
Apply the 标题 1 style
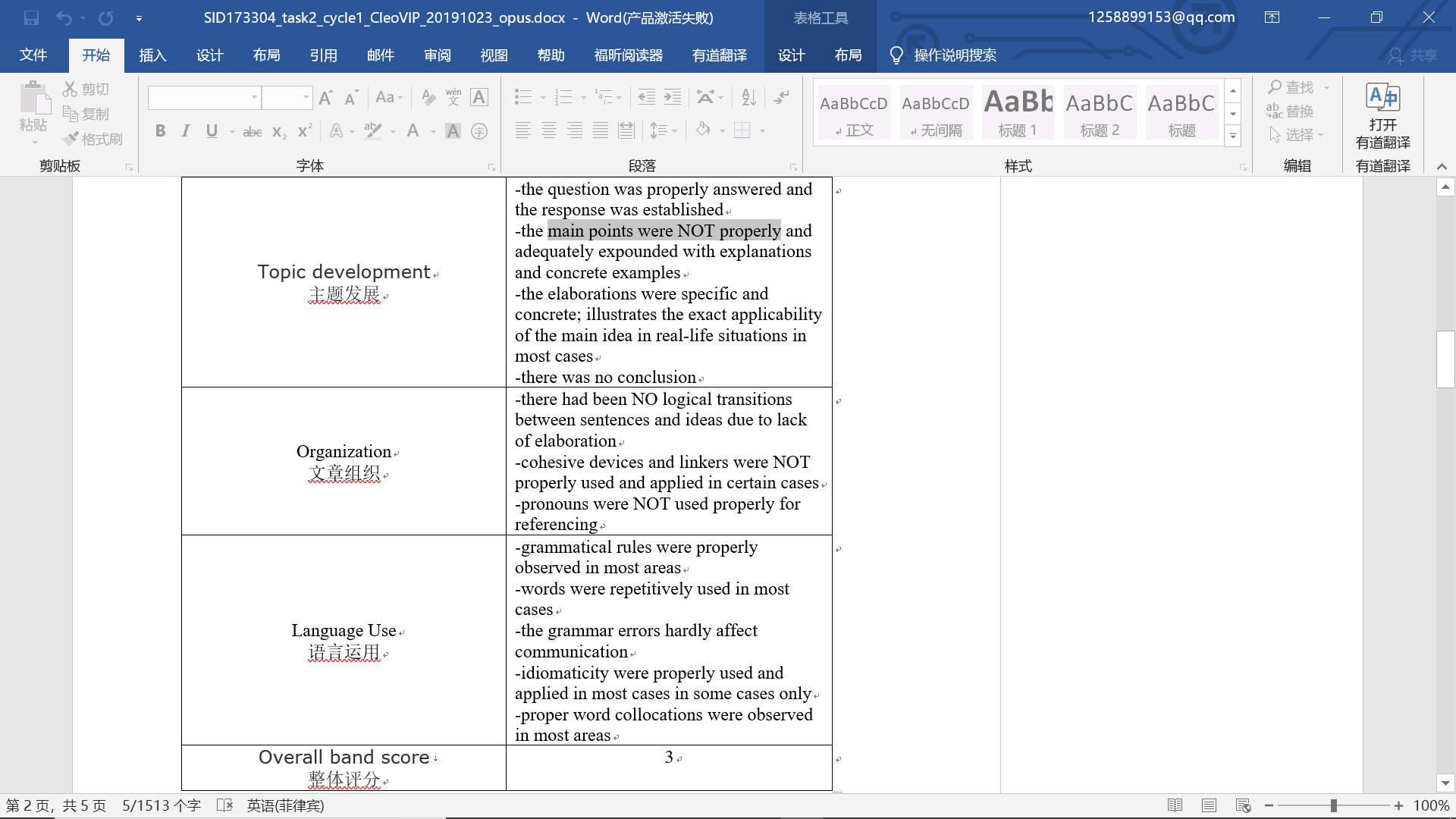(x=1018, y=112)
